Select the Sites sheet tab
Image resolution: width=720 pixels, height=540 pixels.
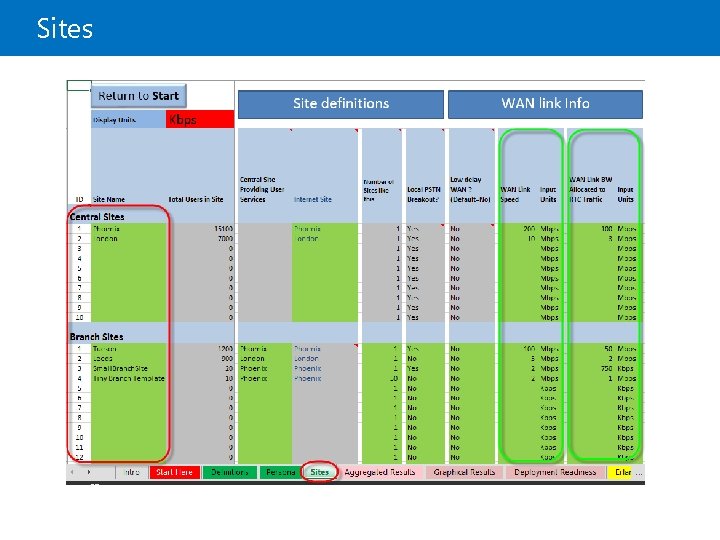pos(320,472)
